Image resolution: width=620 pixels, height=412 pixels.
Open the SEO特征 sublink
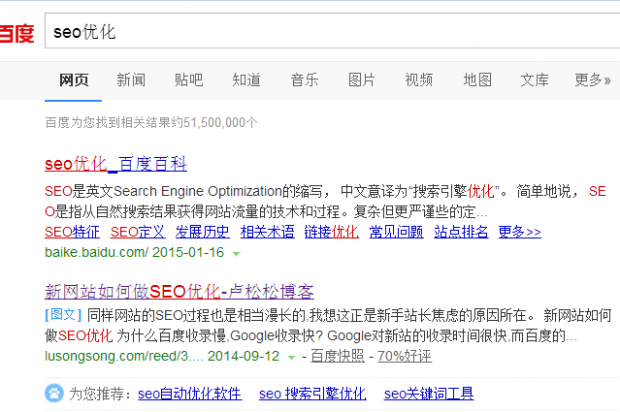coord(72,232)
